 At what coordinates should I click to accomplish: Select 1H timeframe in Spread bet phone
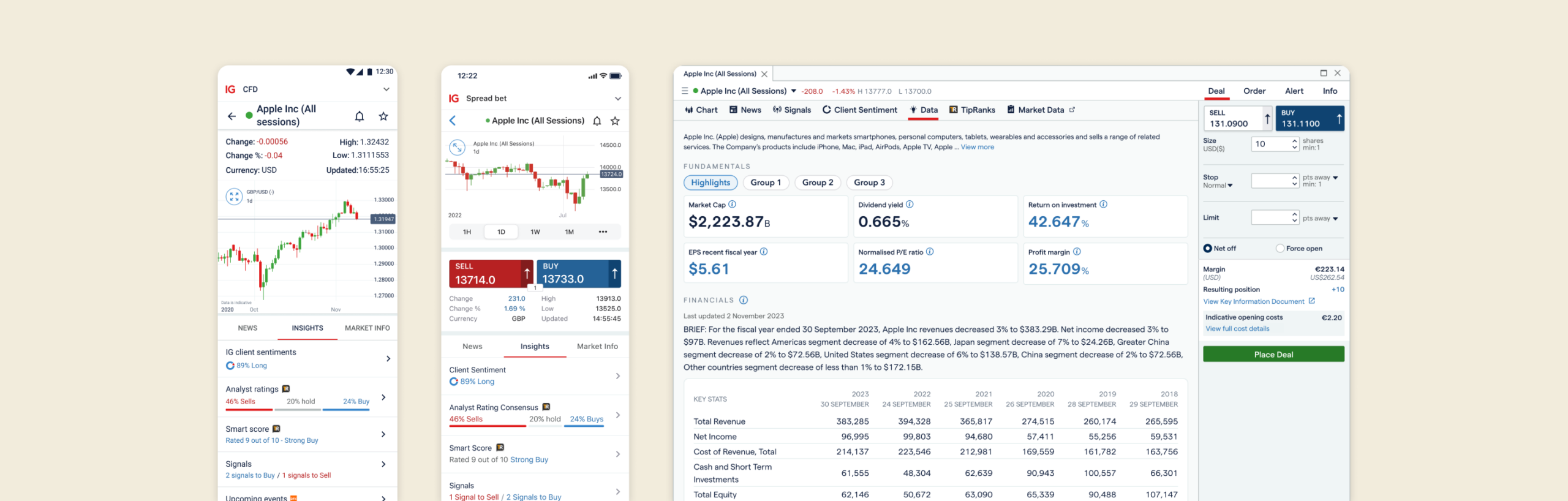point(467,232)
